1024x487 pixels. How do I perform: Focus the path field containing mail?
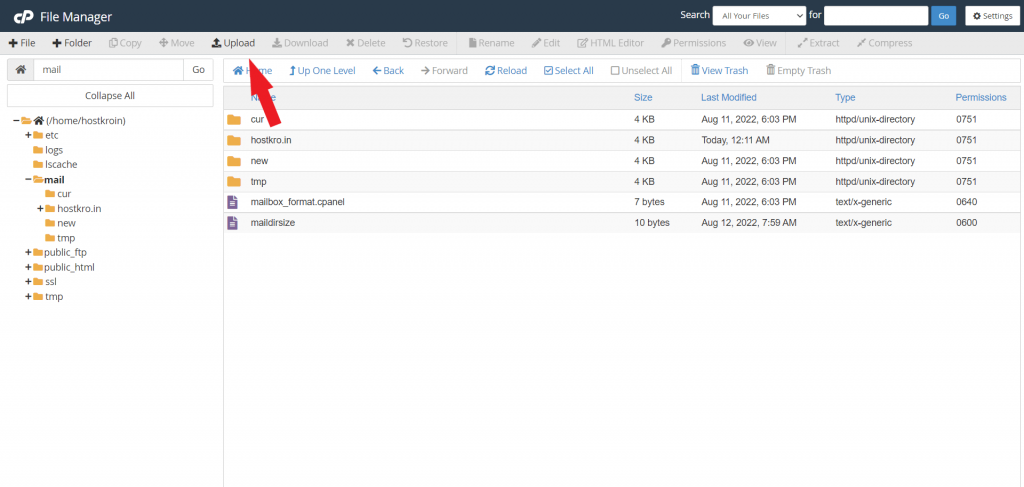pyautogui.click(x=108, y=70)
